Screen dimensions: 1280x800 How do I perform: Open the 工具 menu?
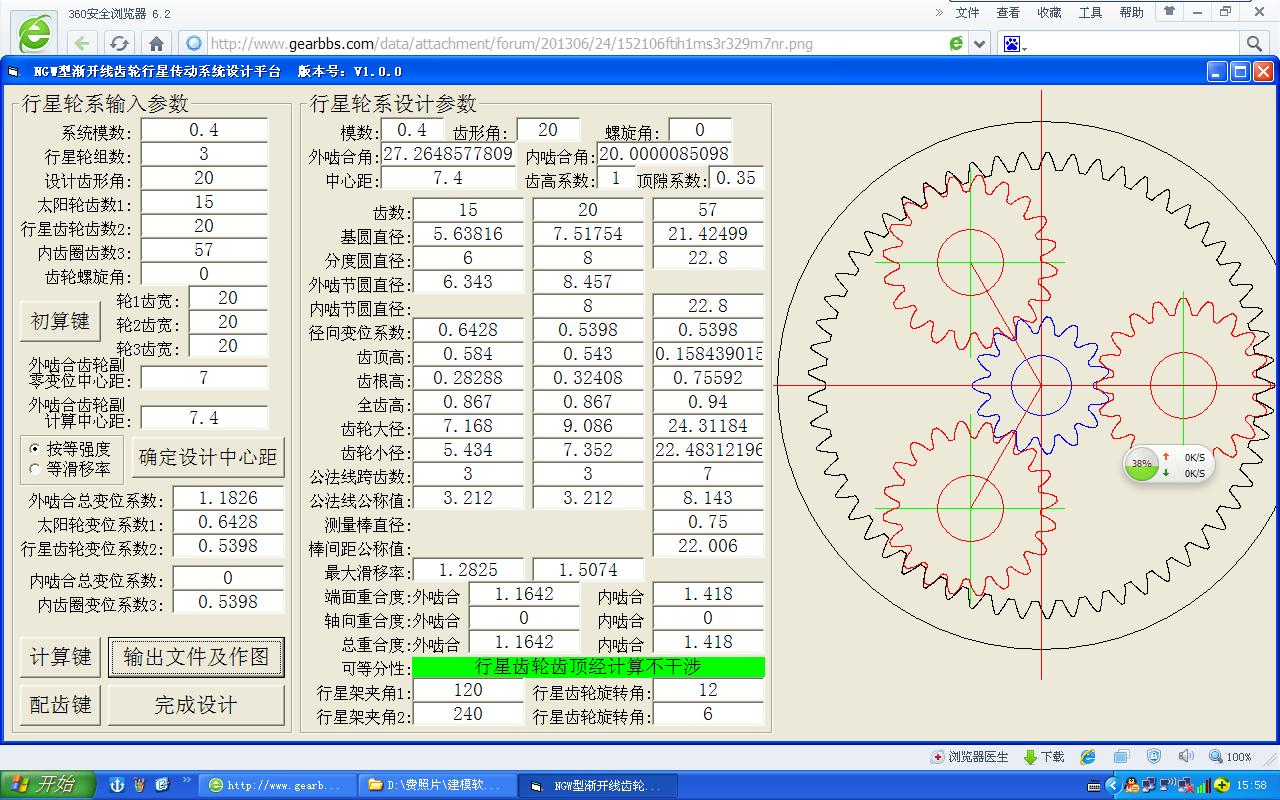point(1090,13)
